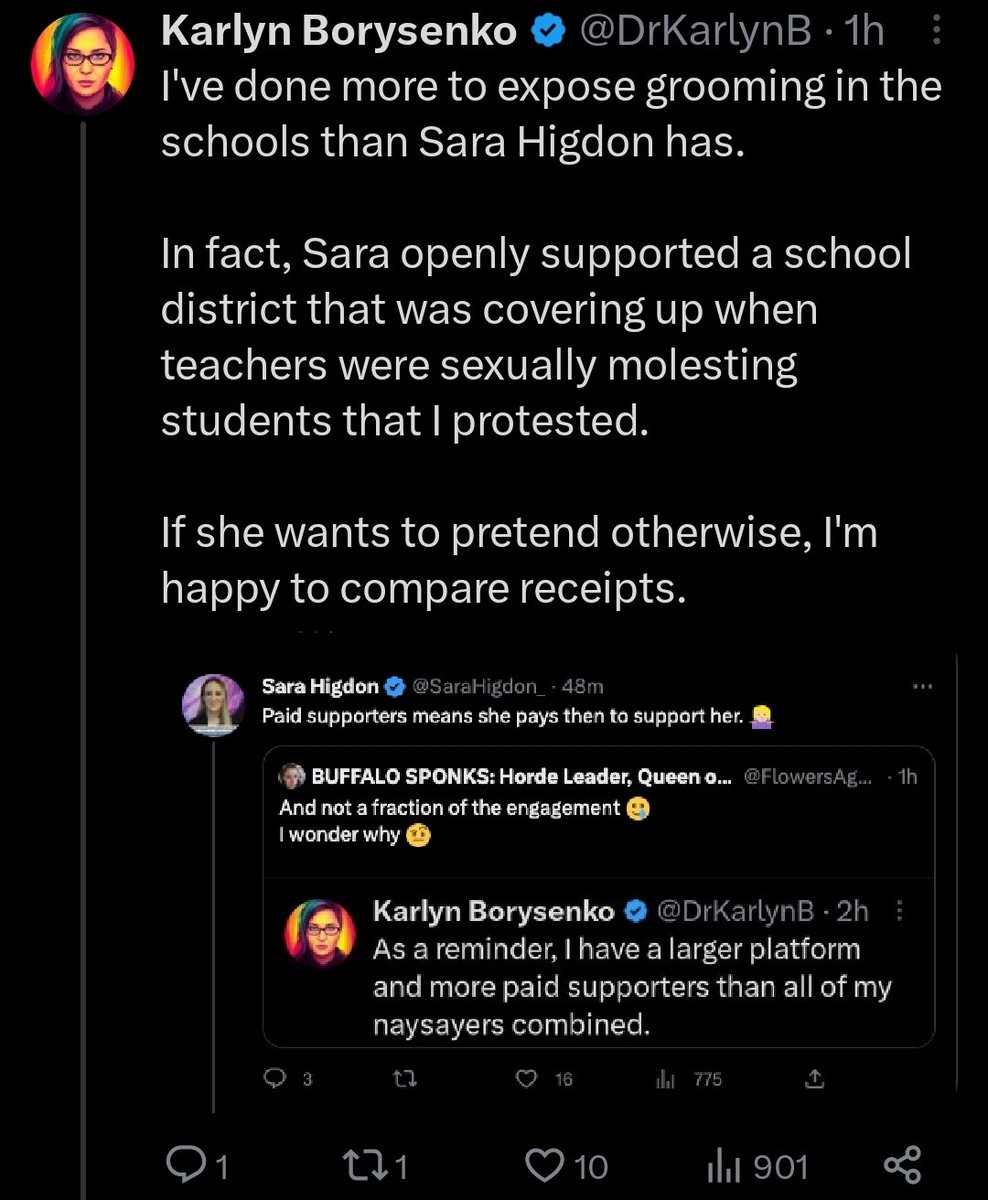Open the three-dot menu on Sara Higdon's tweet
The image size is (988, 1200).
click(x=922, y=686)
